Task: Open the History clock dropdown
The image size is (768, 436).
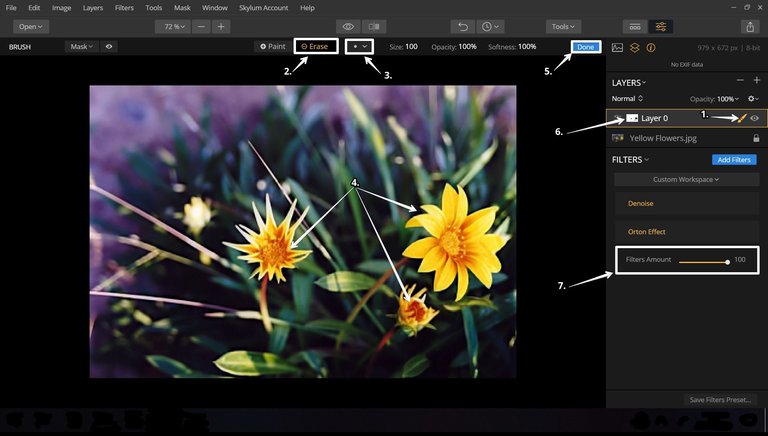Action: 490,26
